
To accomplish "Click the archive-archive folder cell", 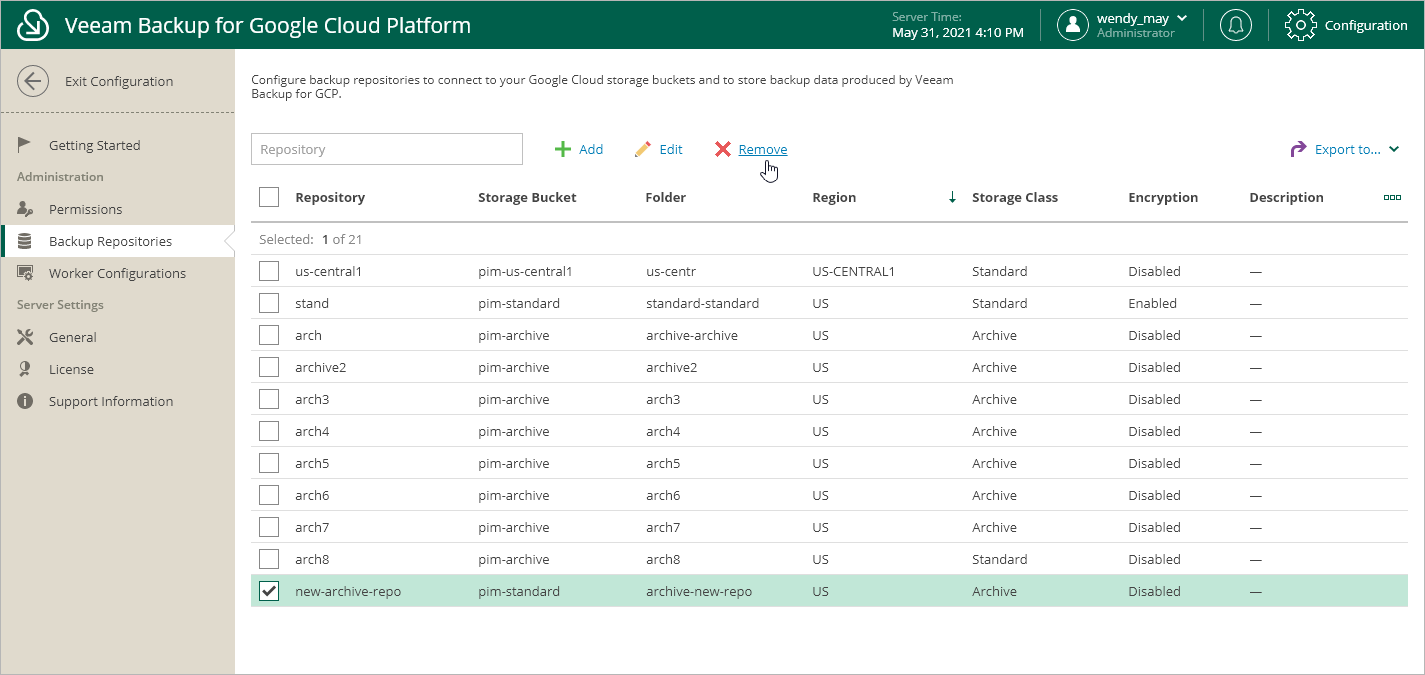I will pyautogui.click(x=692, y=335).
